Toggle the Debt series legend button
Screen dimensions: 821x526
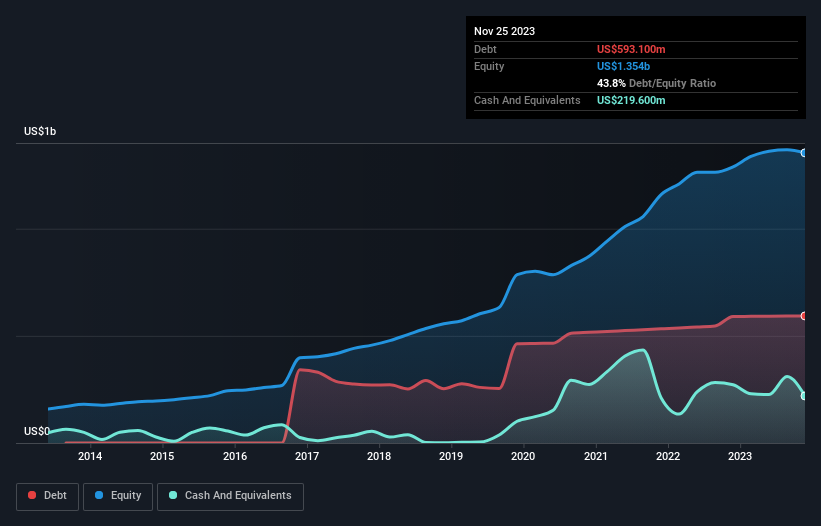(47, 496)
